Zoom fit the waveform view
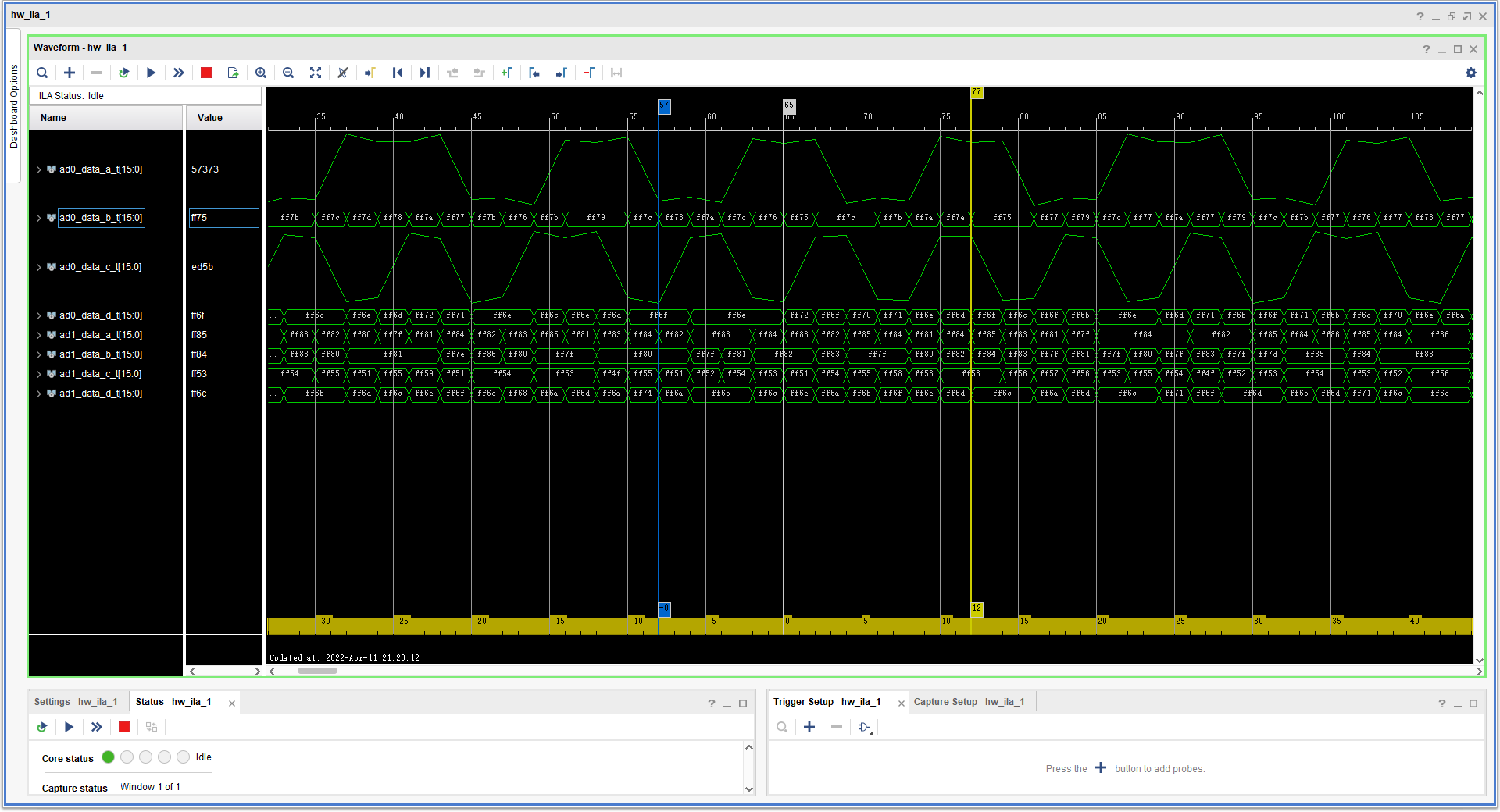The height and width of the screenshot is (812, 1500). [316, 73]
